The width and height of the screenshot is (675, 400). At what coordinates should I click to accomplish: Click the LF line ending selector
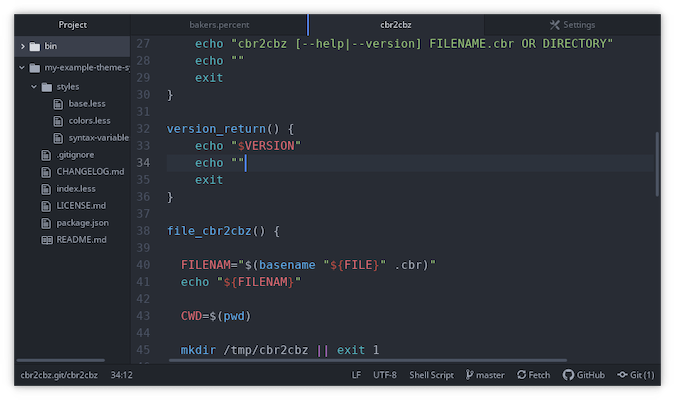click(356, 375)
